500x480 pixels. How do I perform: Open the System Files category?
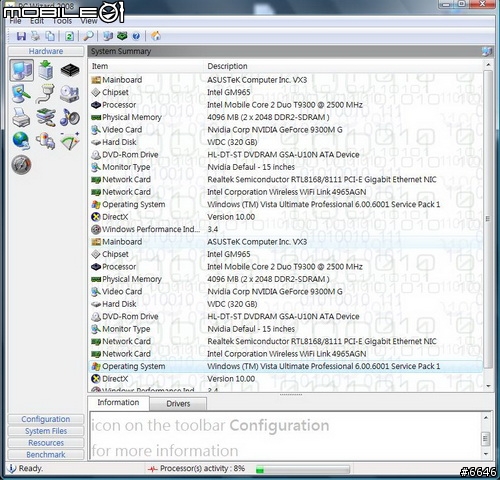(46, 431)
